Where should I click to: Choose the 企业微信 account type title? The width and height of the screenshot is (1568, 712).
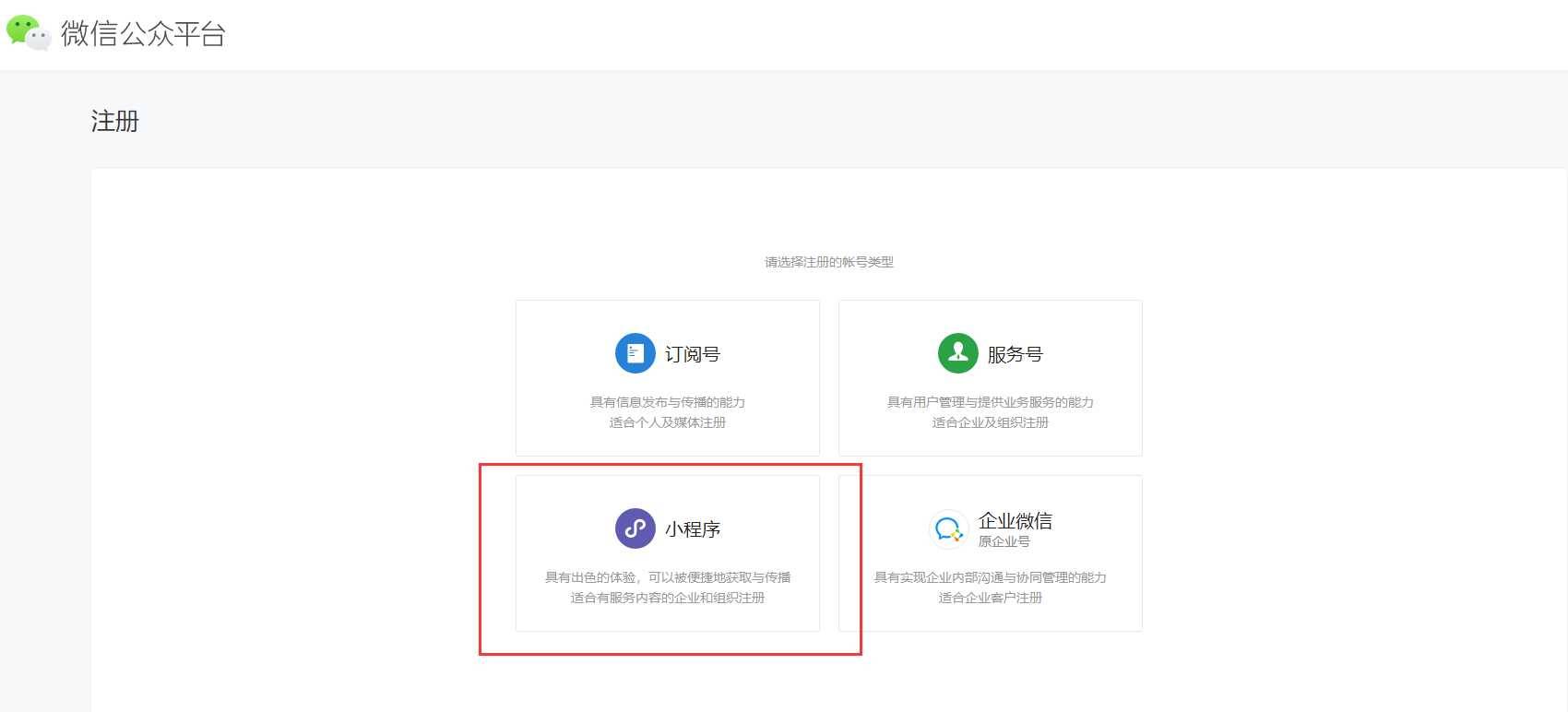[x=1016, y=520]
